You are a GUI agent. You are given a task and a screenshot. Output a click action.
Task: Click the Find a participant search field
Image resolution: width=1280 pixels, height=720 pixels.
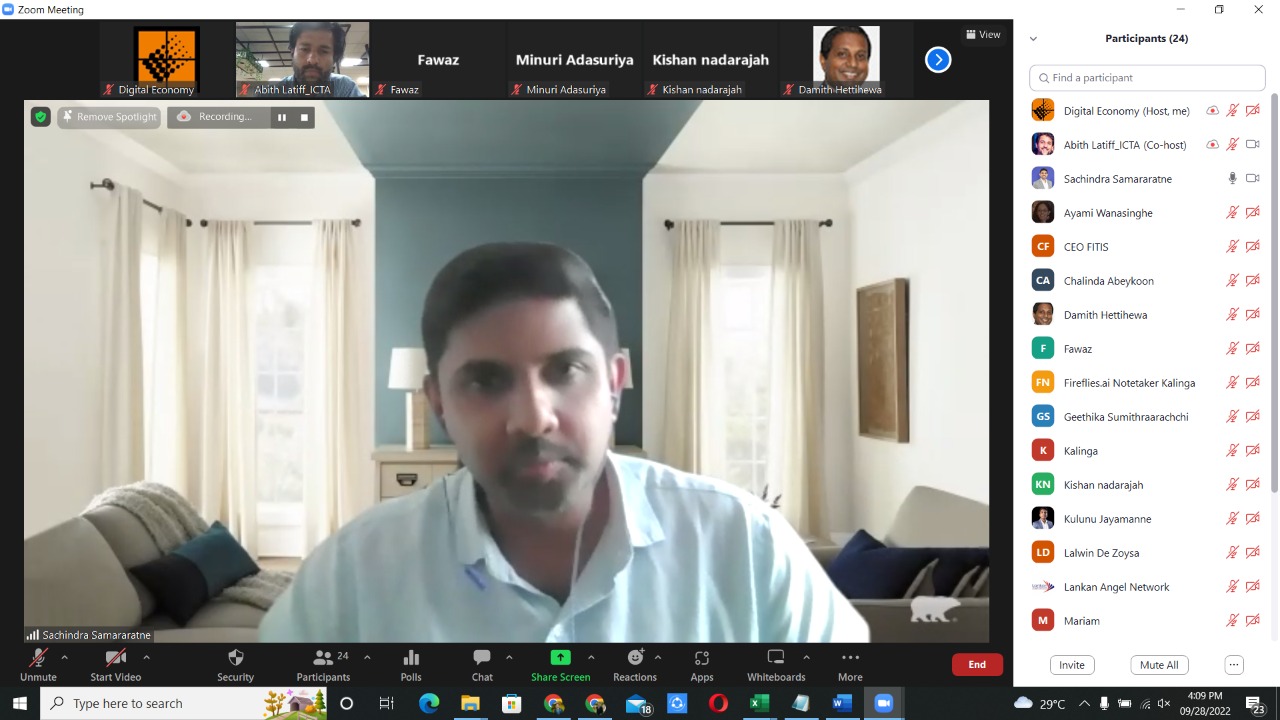point(1147,78)
